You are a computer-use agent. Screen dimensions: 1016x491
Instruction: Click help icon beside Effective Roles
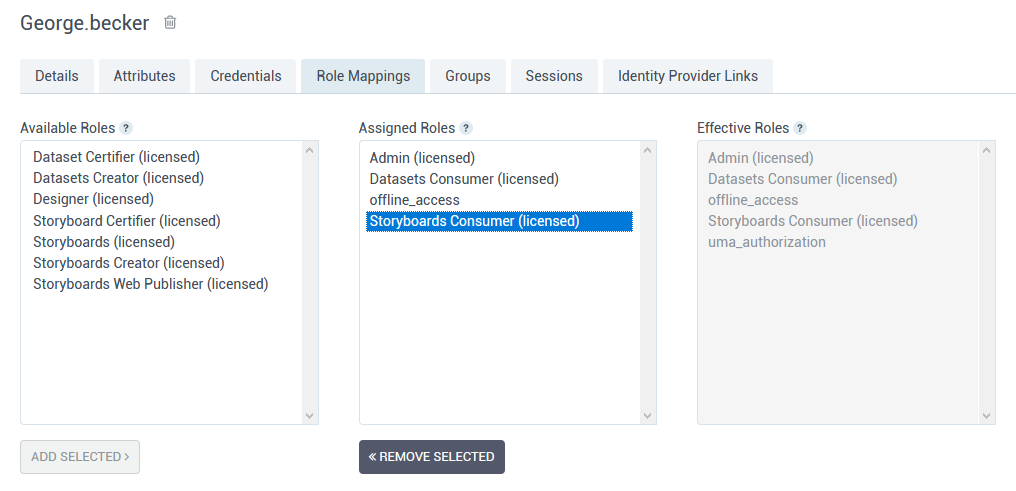click(x=800, y=128)
